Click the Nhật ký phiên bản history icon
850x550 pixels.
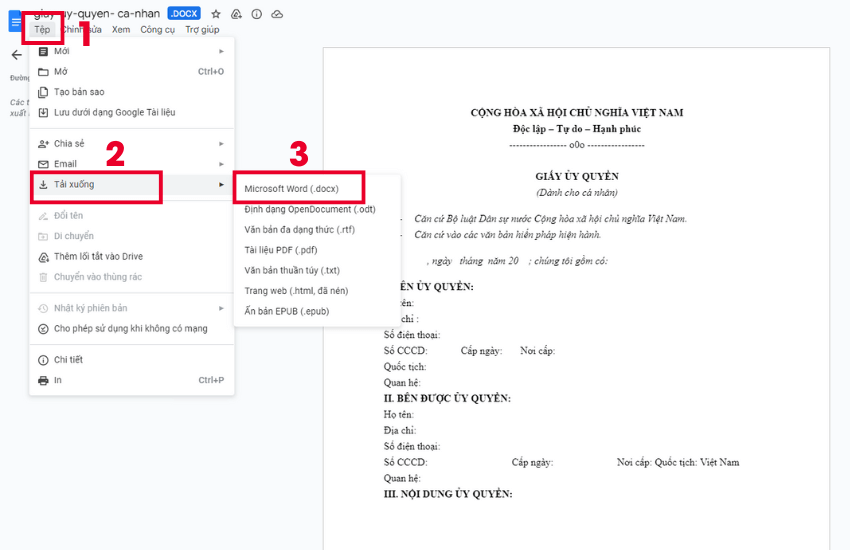coord(43,308)
